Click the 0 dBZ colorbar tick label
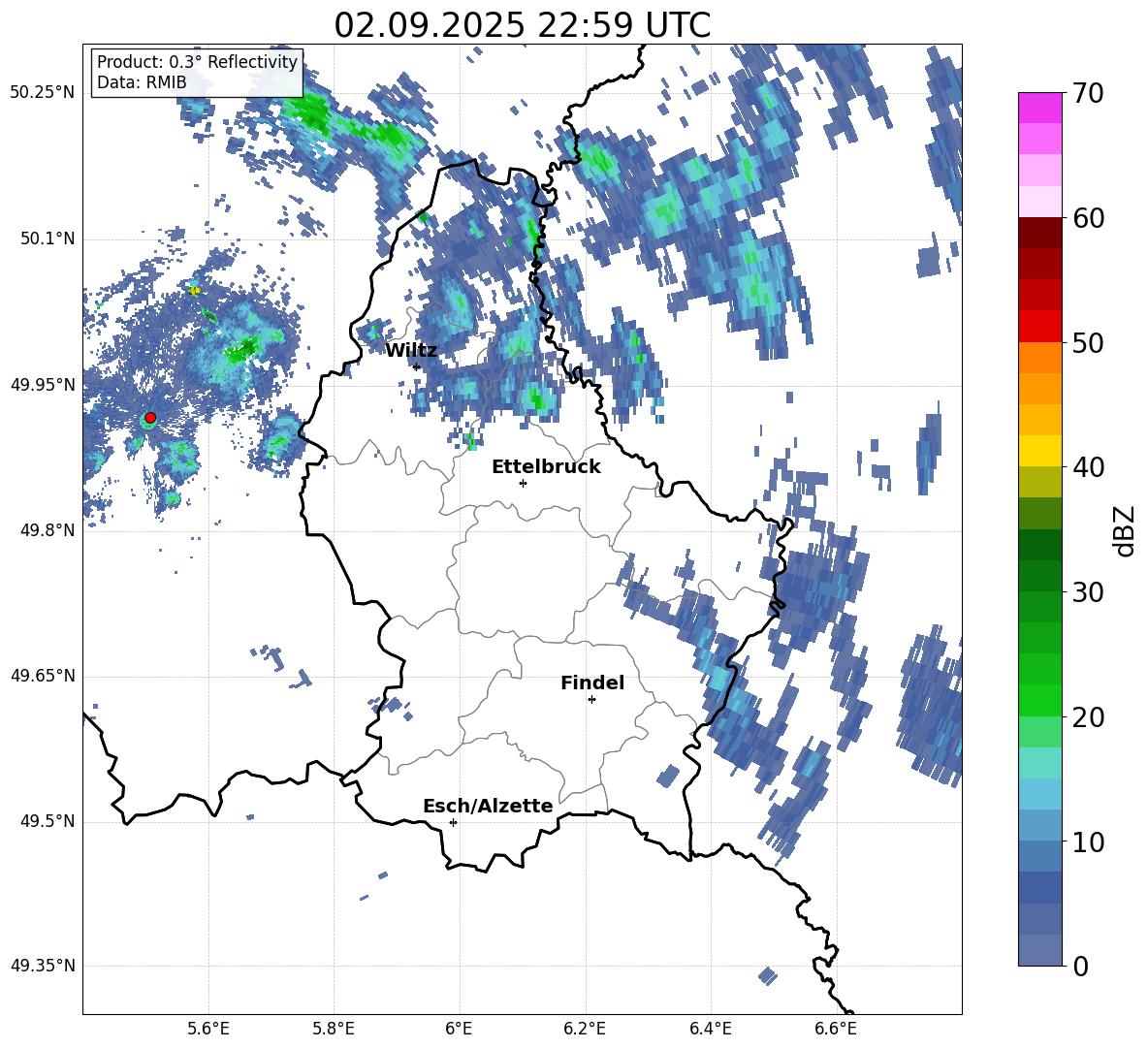This screenshot has width=1148, height=1048. point(1080,966)
